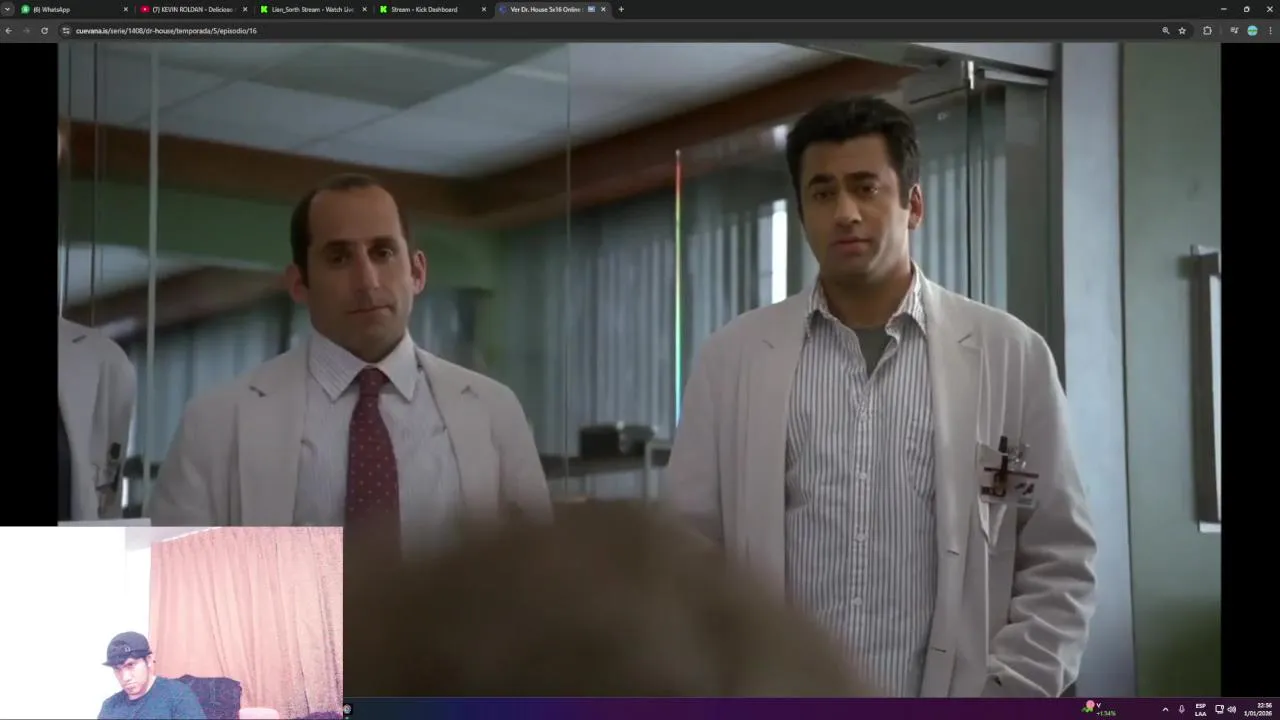The height and width of the screenshot is (720, 1280).
Task: Close the WhatsApp tab
Action: pos(126,9)
